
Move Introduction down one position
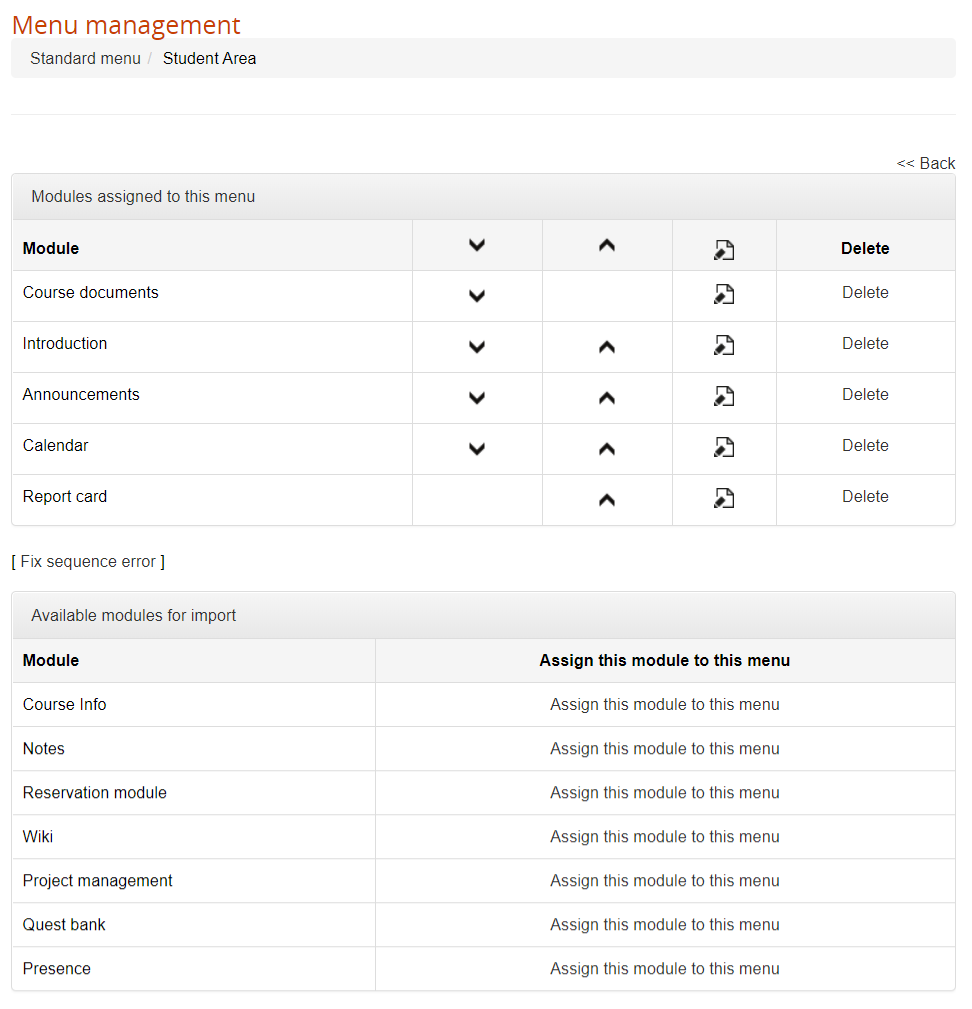pyautogui.click(x=477, y=344)
